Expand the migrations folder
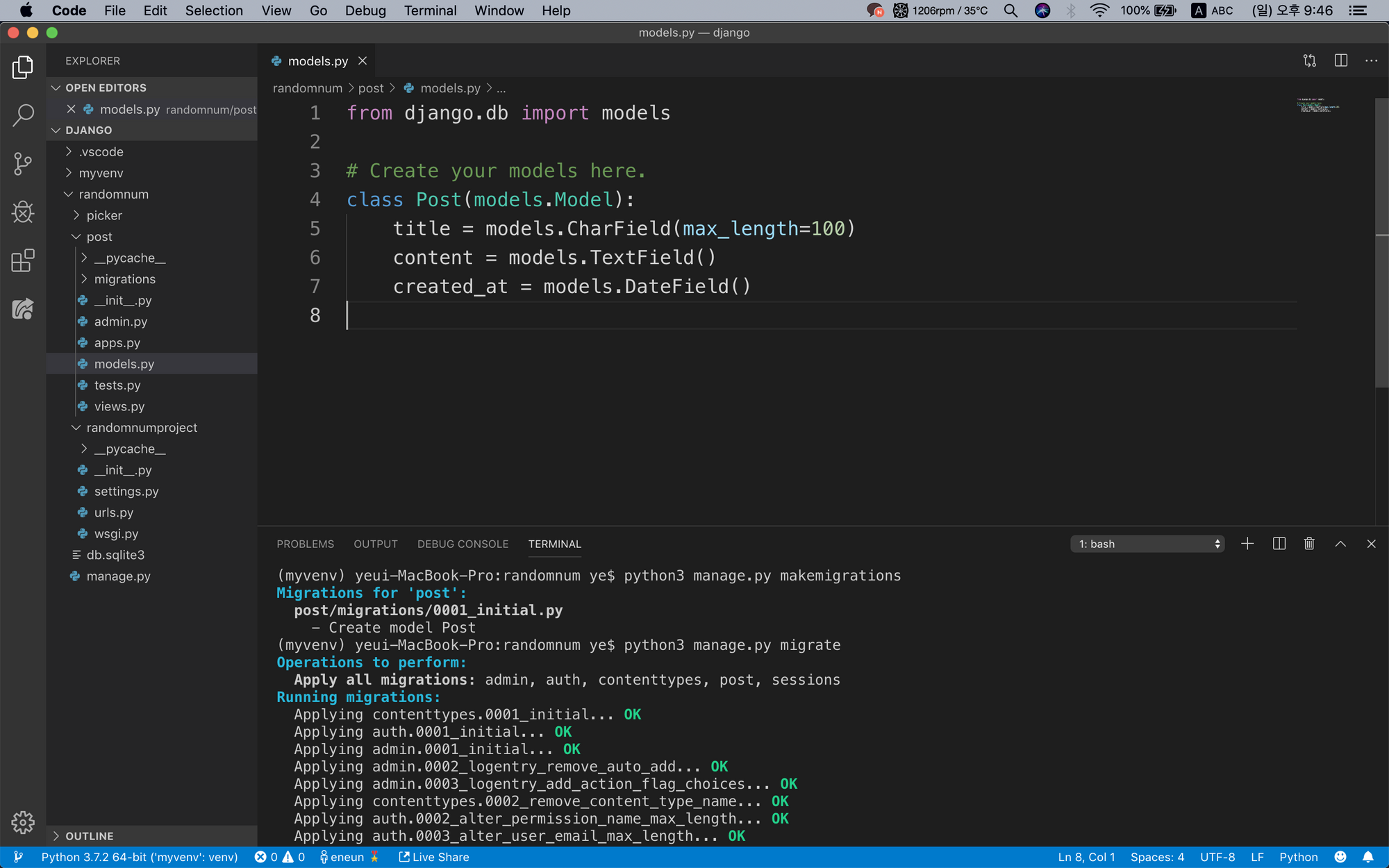The image size is (1389, 868). 124,279
